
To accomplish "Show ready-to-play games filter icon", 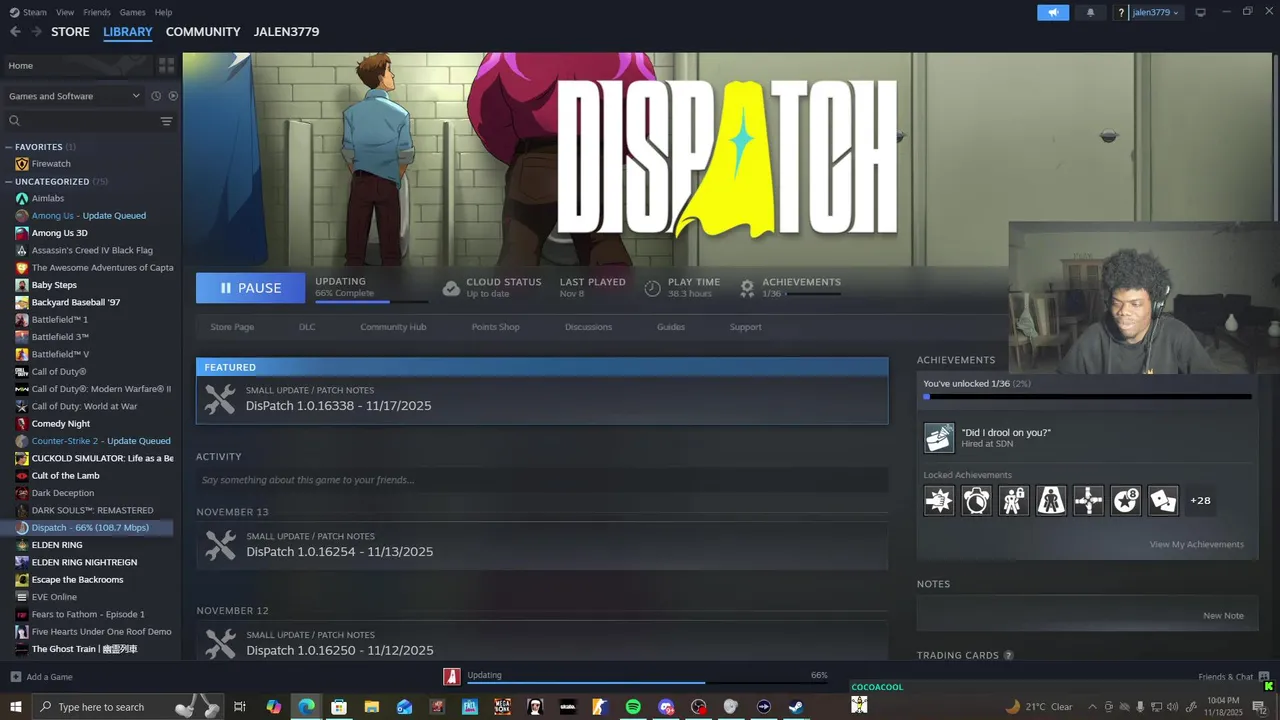I will 173,96.
